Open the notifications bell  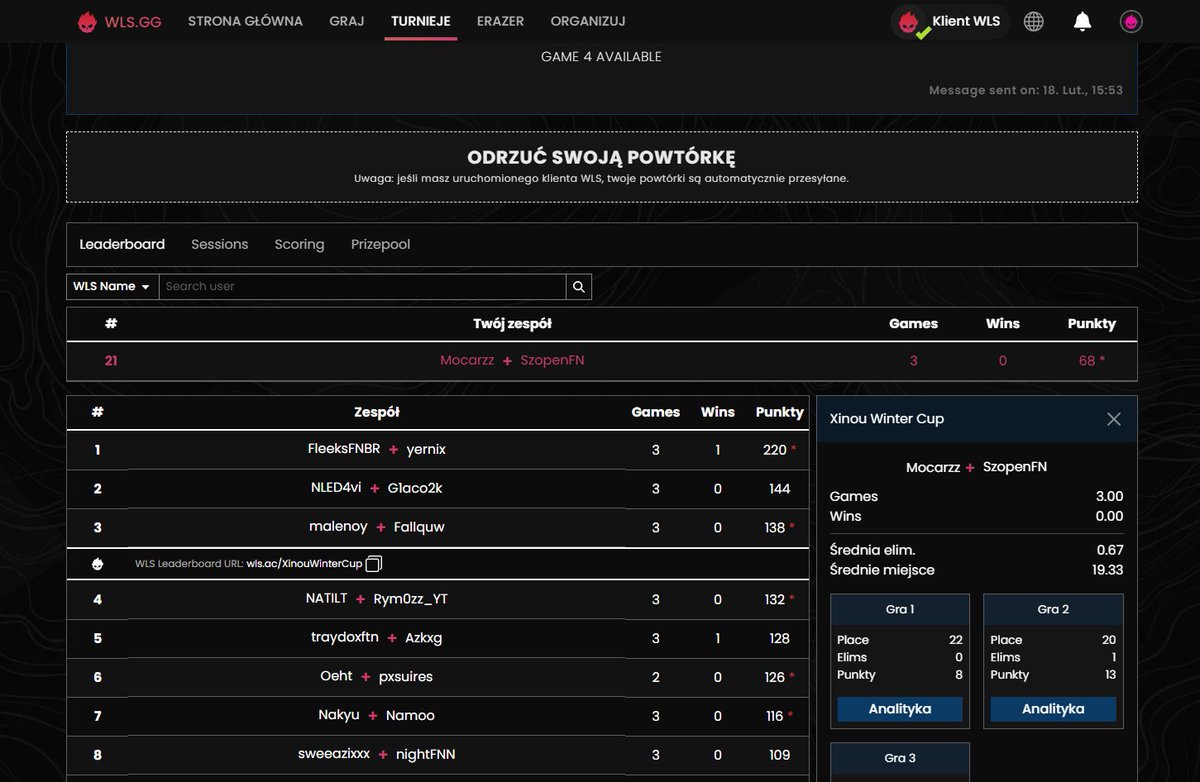click(1082, 21)
